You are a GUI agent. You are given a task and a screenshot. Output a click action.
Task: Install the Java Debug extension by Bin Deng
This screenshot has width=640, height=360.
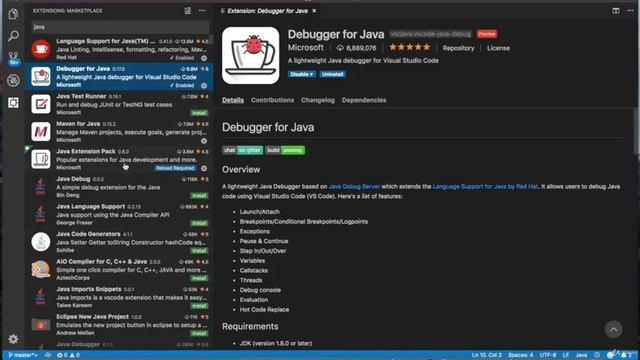click(x=199, y=196)
